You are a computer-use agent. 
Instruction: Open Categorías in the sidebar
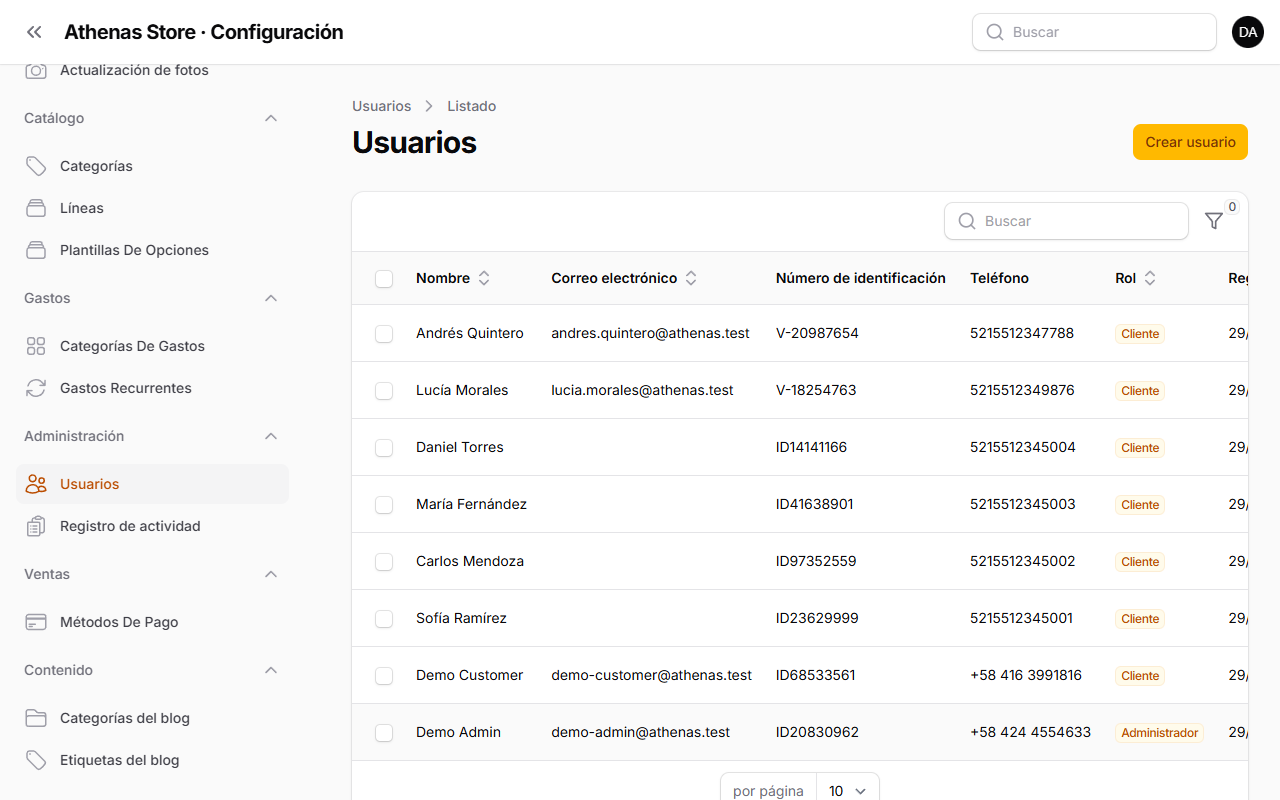(x=152, y=166)
